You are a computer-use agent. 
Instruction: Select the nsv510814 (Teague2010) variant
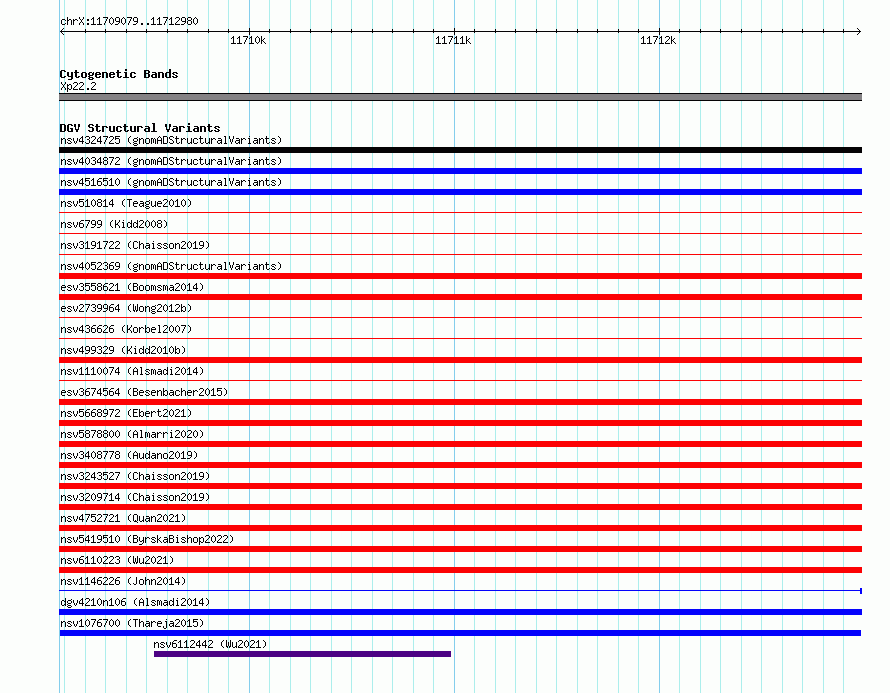(126, 203)
